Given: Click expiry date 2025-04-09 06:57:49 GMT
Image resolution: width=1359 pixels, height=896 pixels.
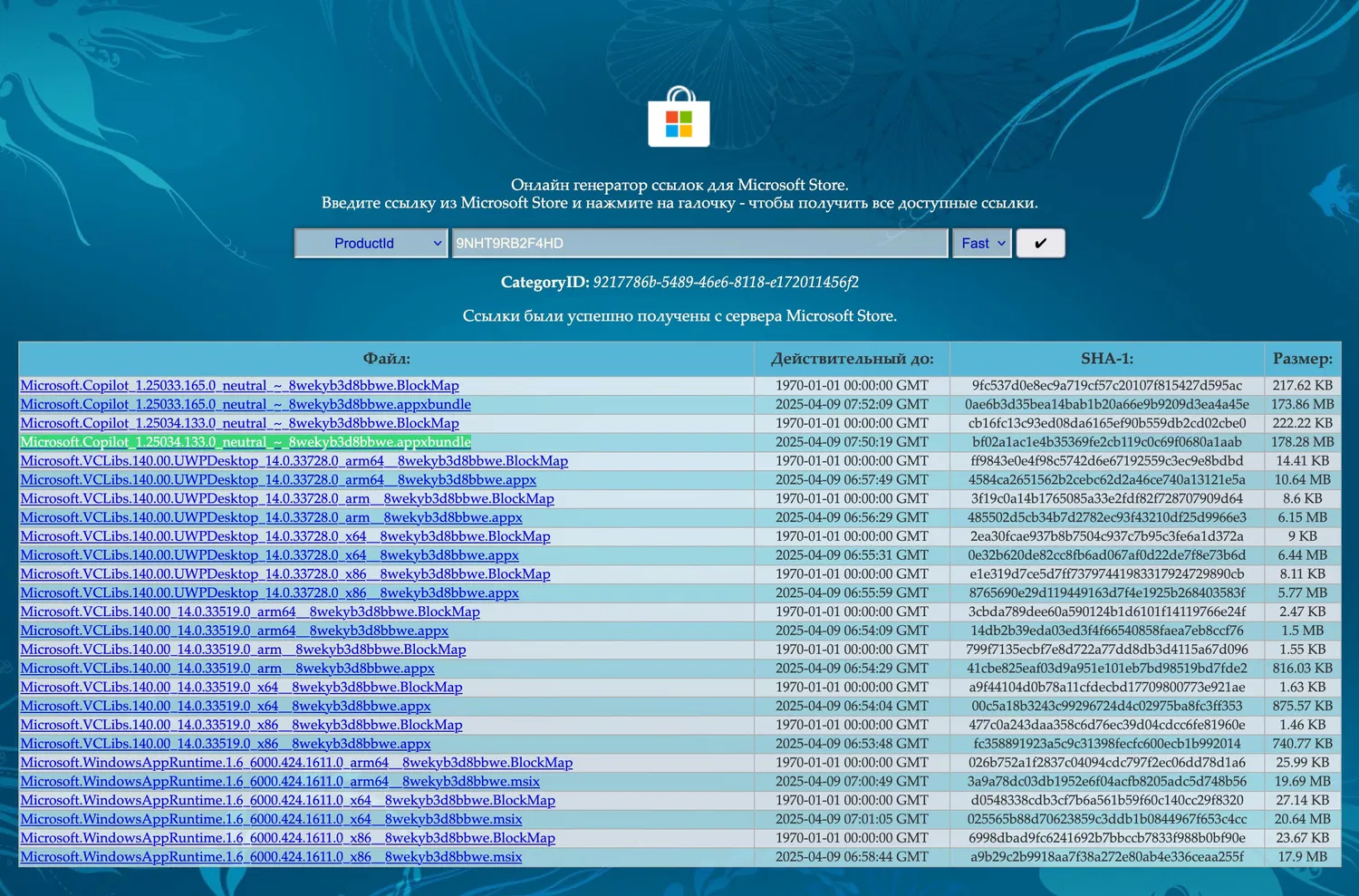Looking at the screenshot, I should click(x=853, y=480).
